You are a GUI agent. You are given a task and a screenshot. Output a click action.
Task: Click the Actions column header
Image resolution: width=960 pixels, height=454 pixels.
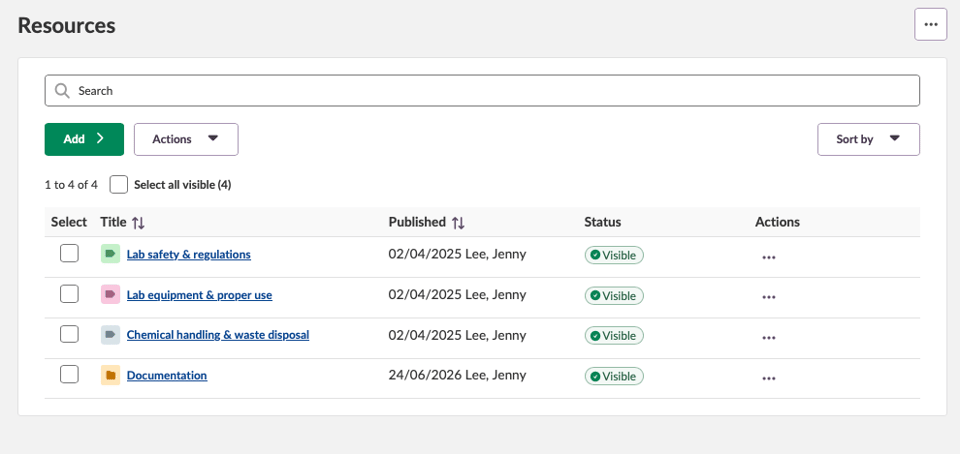pyautogui.click(x=778, y=222)
